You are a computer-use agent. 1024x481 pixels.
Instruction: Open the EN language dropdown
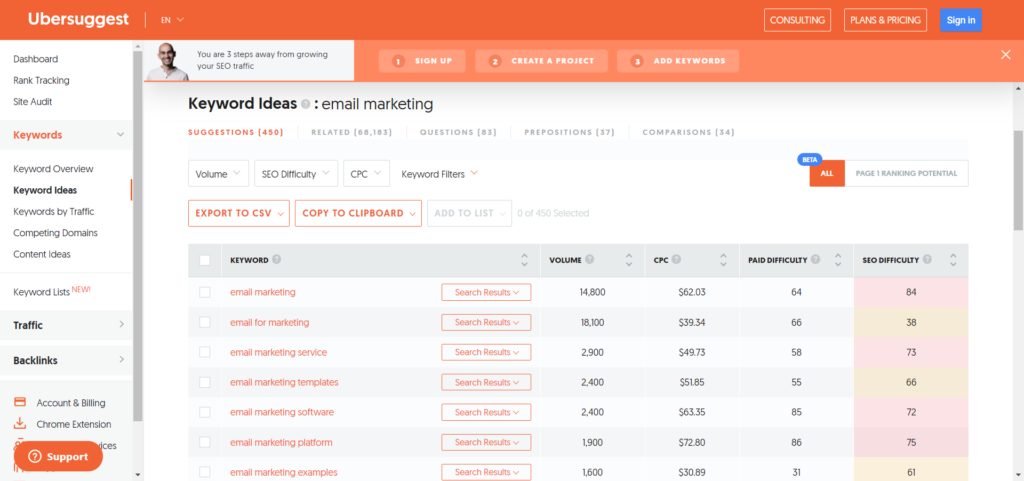172,20
